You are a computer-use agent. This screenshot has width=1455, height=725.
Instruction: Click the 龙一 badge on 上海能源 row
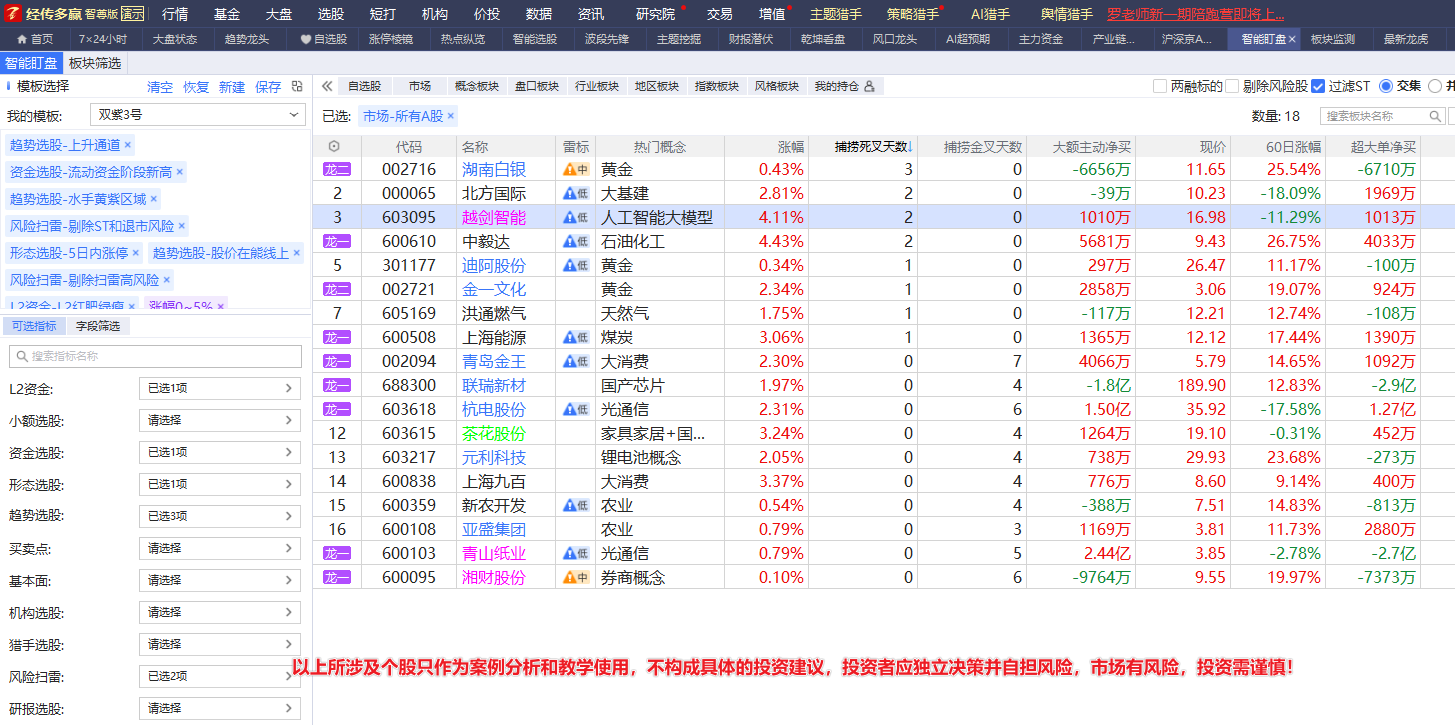[337, 338]
